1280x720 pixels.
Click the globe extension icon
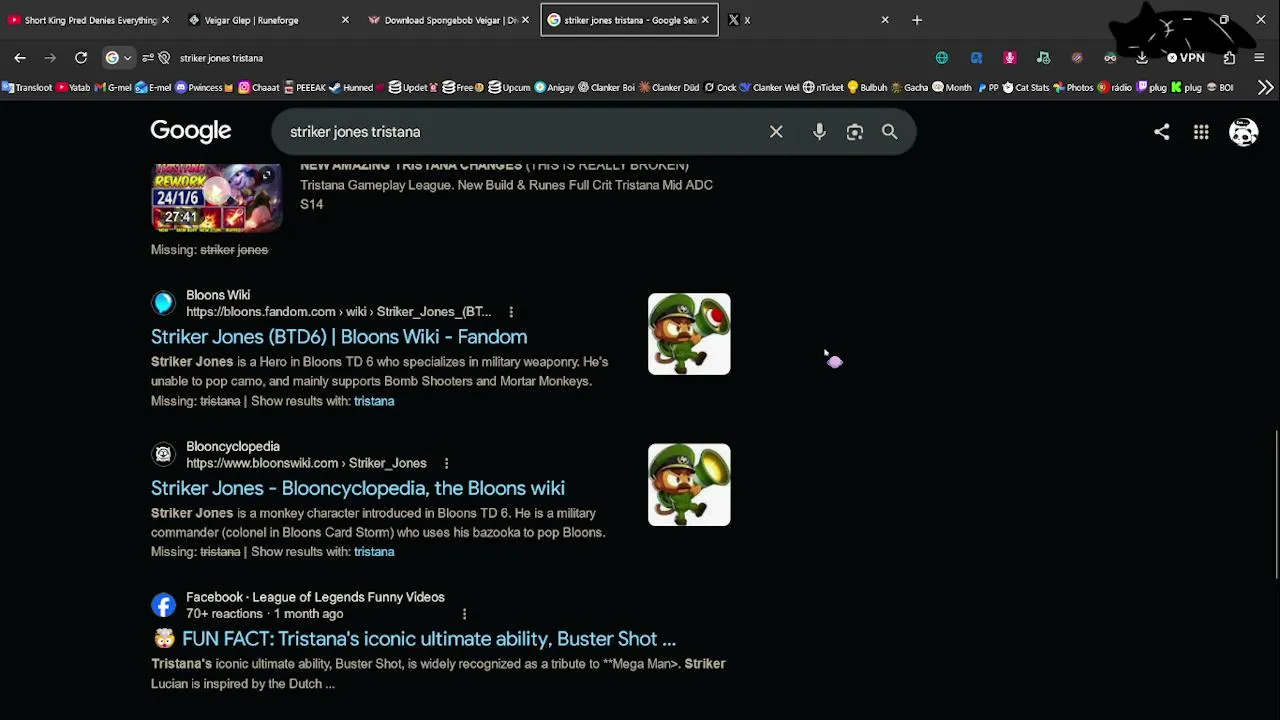(x=942, y=58)
